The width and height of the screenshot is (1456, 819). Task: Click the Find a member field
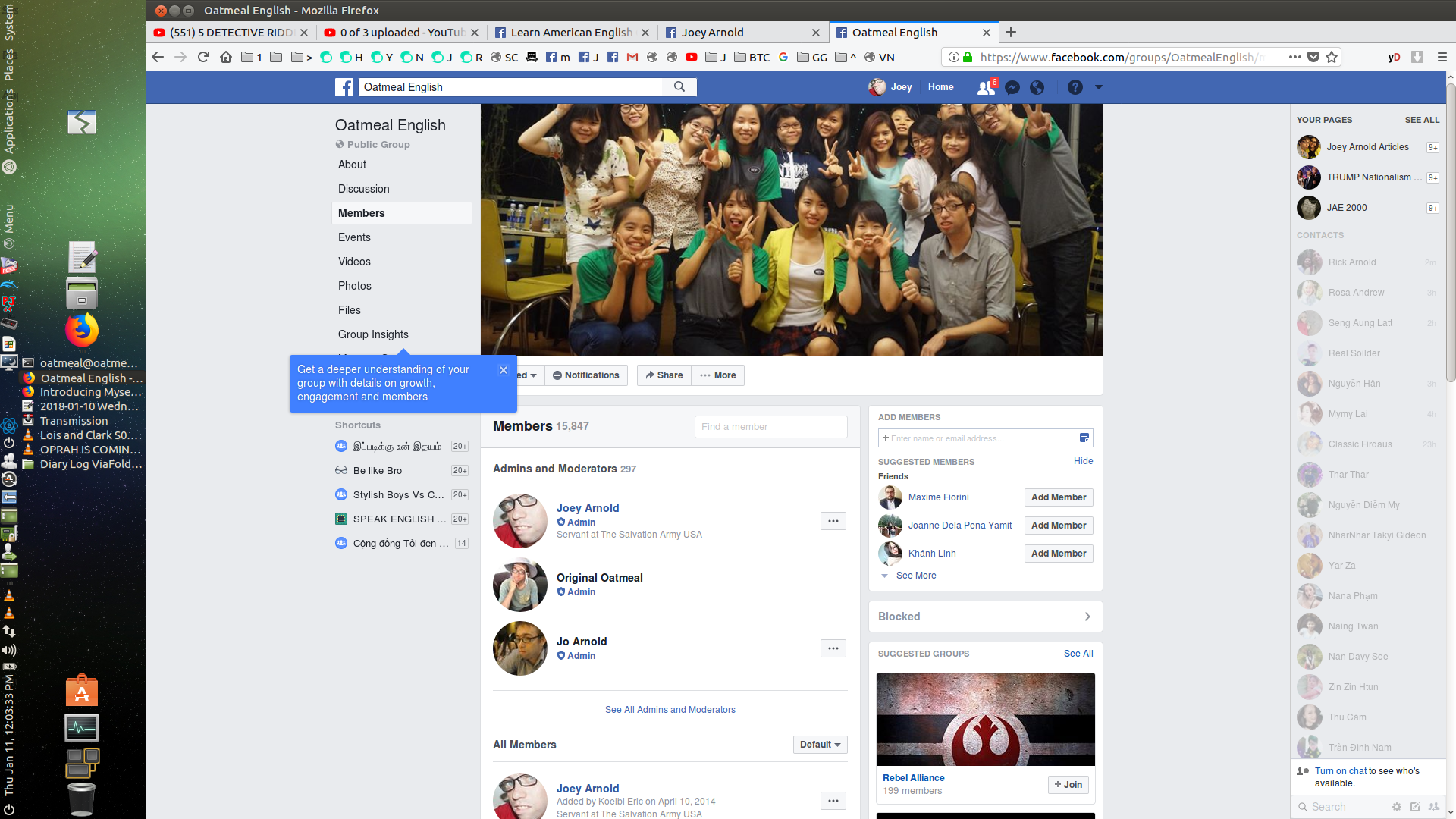click(770, 427)
